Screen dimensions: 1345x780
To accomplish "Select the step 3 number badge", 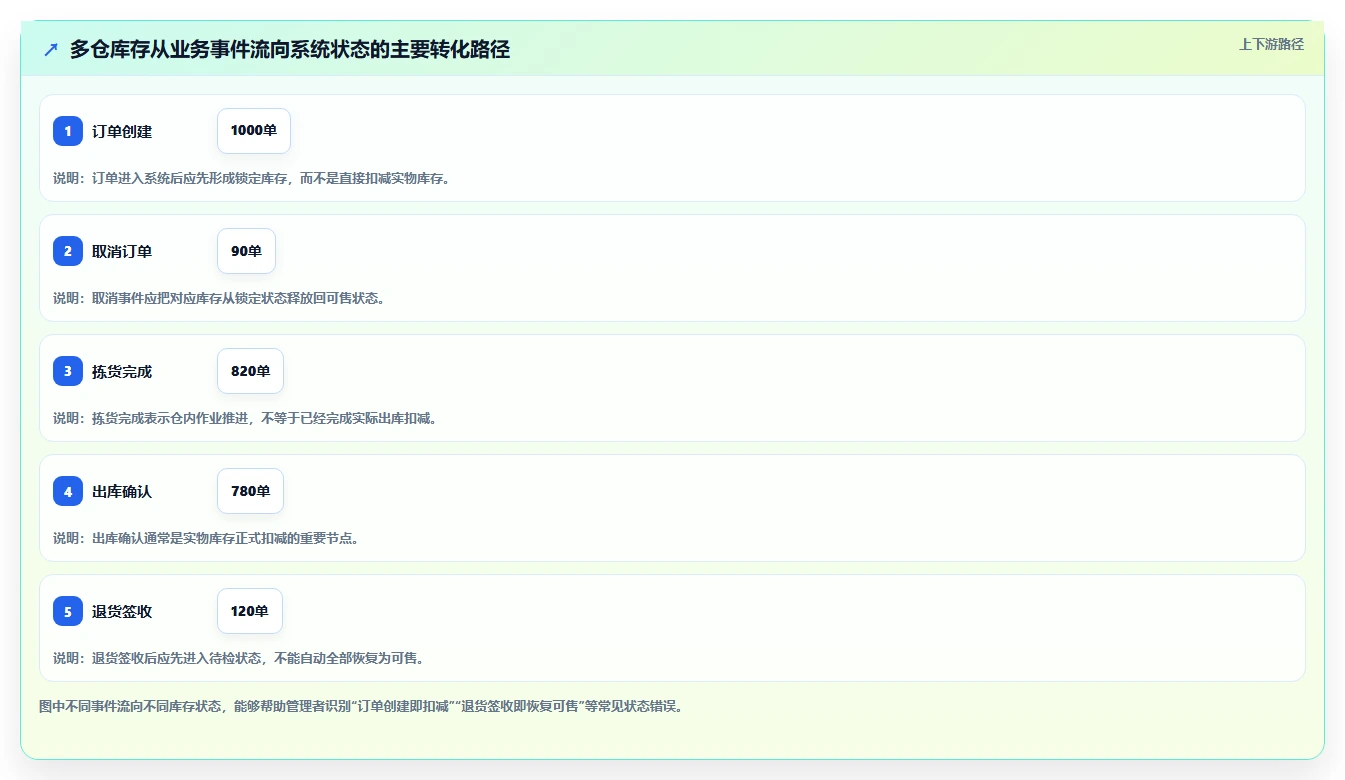I will (68, 371).
